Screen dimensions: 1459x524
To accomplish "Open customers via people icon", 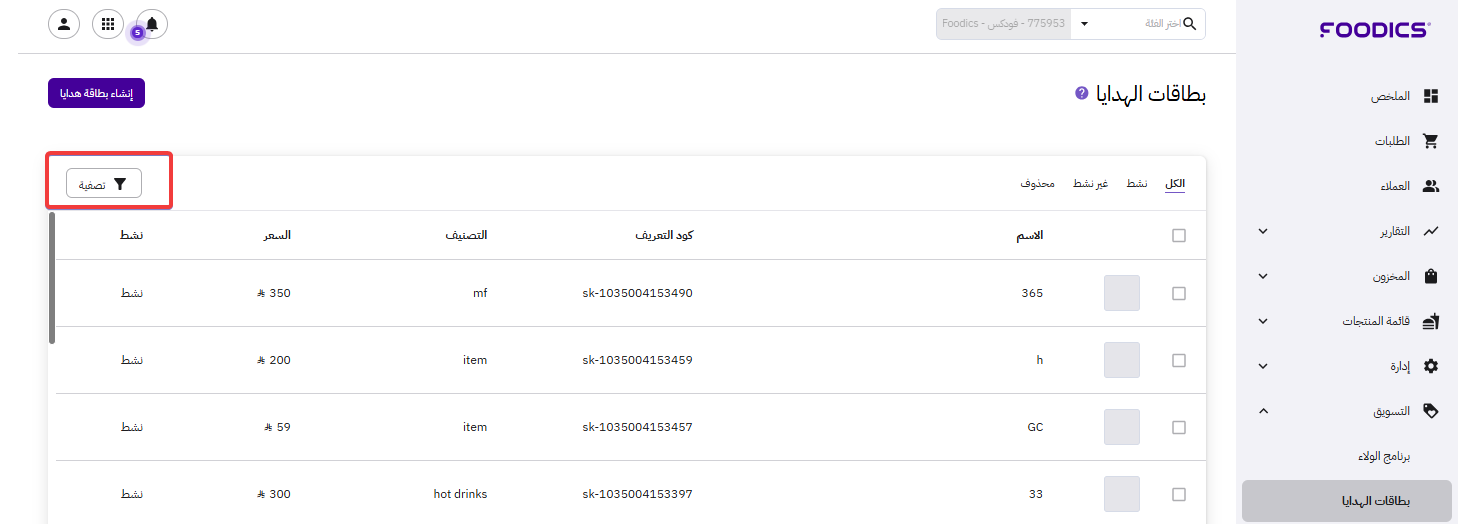I will 1431,186.
